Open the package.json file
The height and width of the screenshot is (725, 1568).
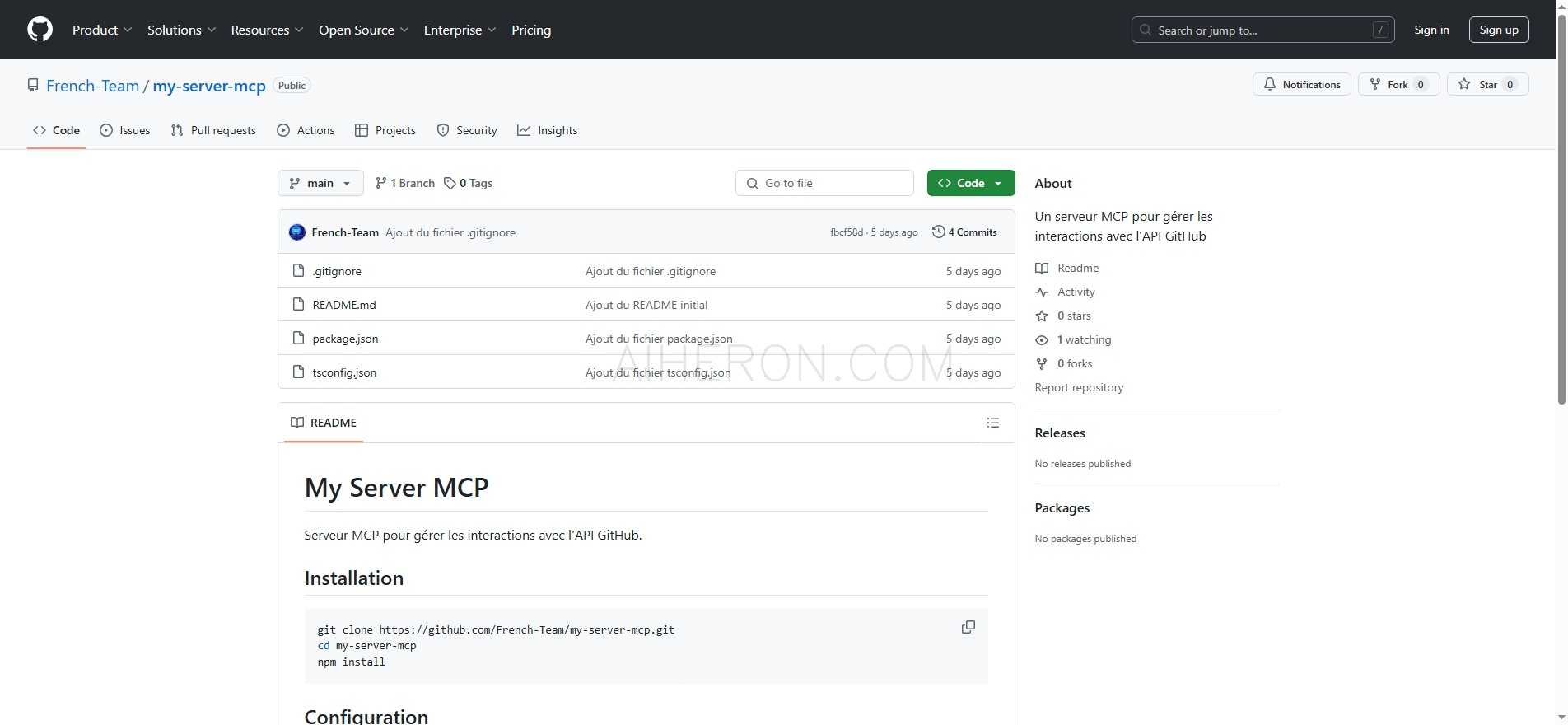pos(345,339)
